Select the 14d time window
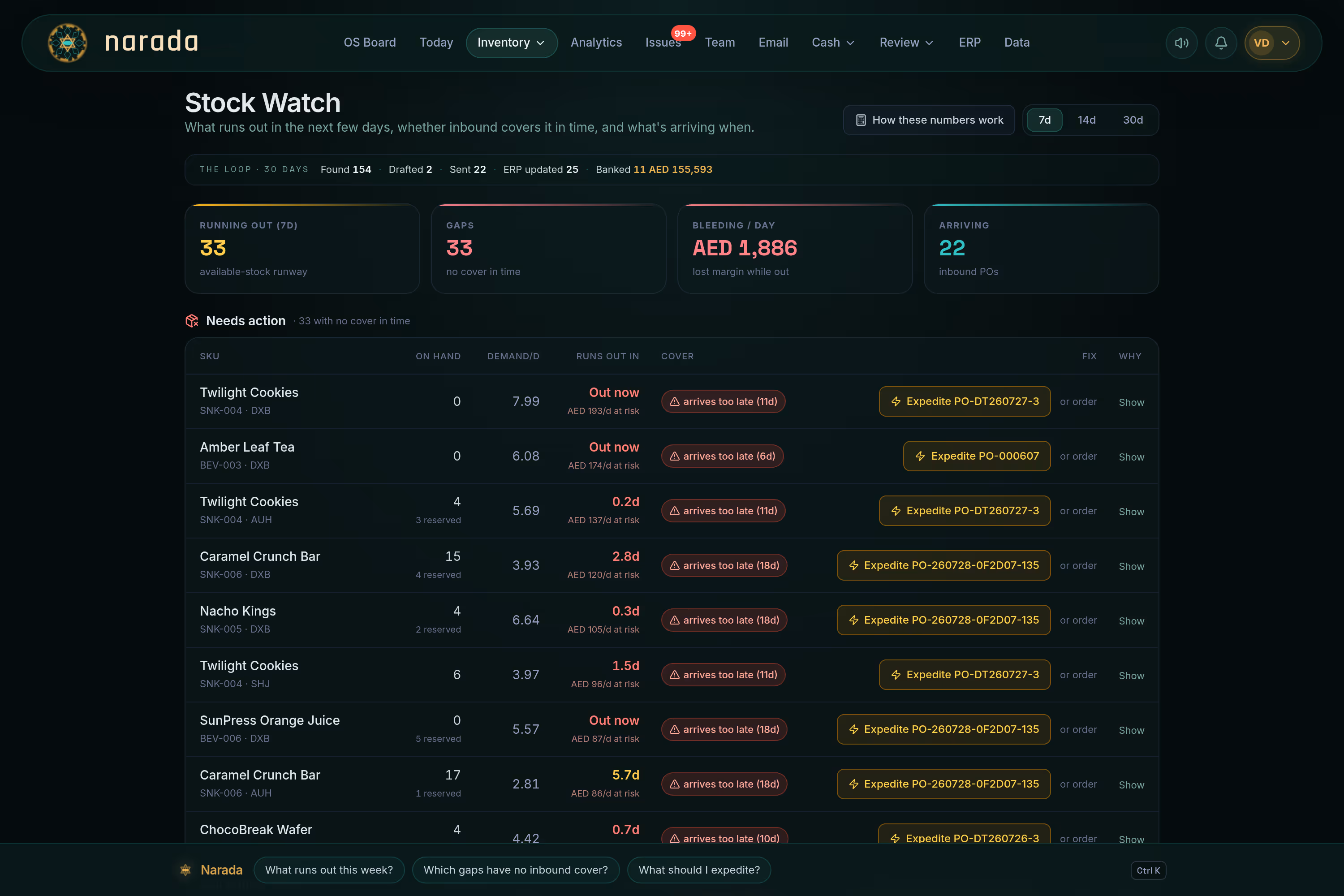Screen dimensions: 1344x896 [1086, 120]
